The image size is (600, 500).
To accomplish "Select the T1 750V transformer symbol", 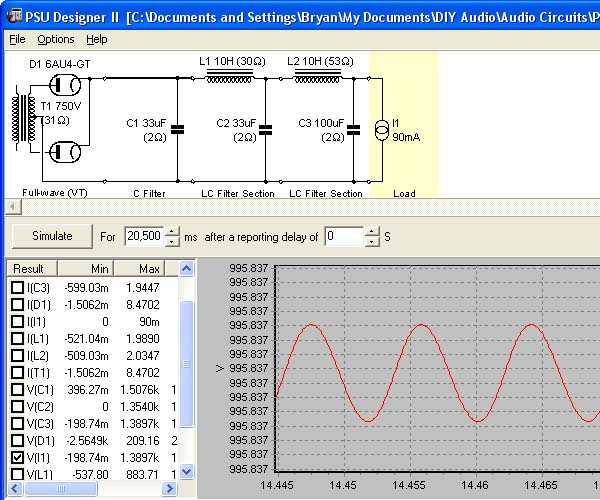I will click(x=24, y=119).
